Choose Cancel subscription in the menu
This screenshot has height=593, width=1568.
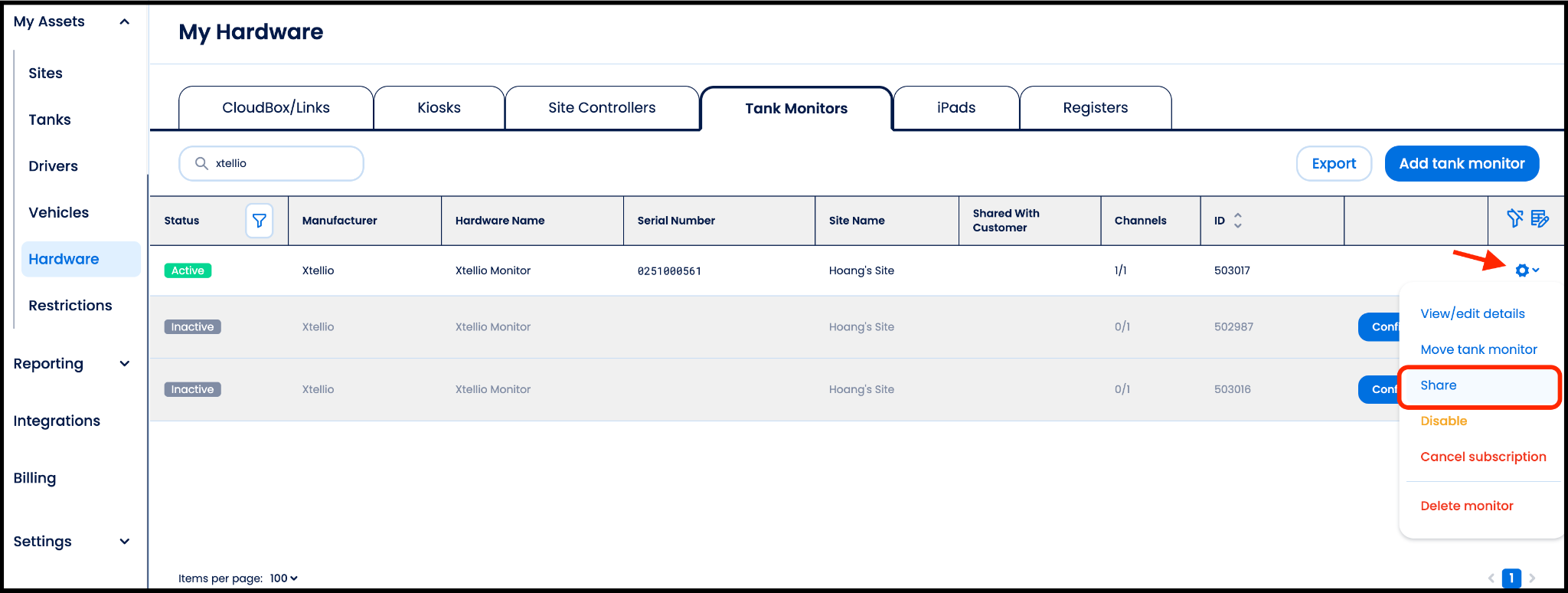click(1483, 457)
